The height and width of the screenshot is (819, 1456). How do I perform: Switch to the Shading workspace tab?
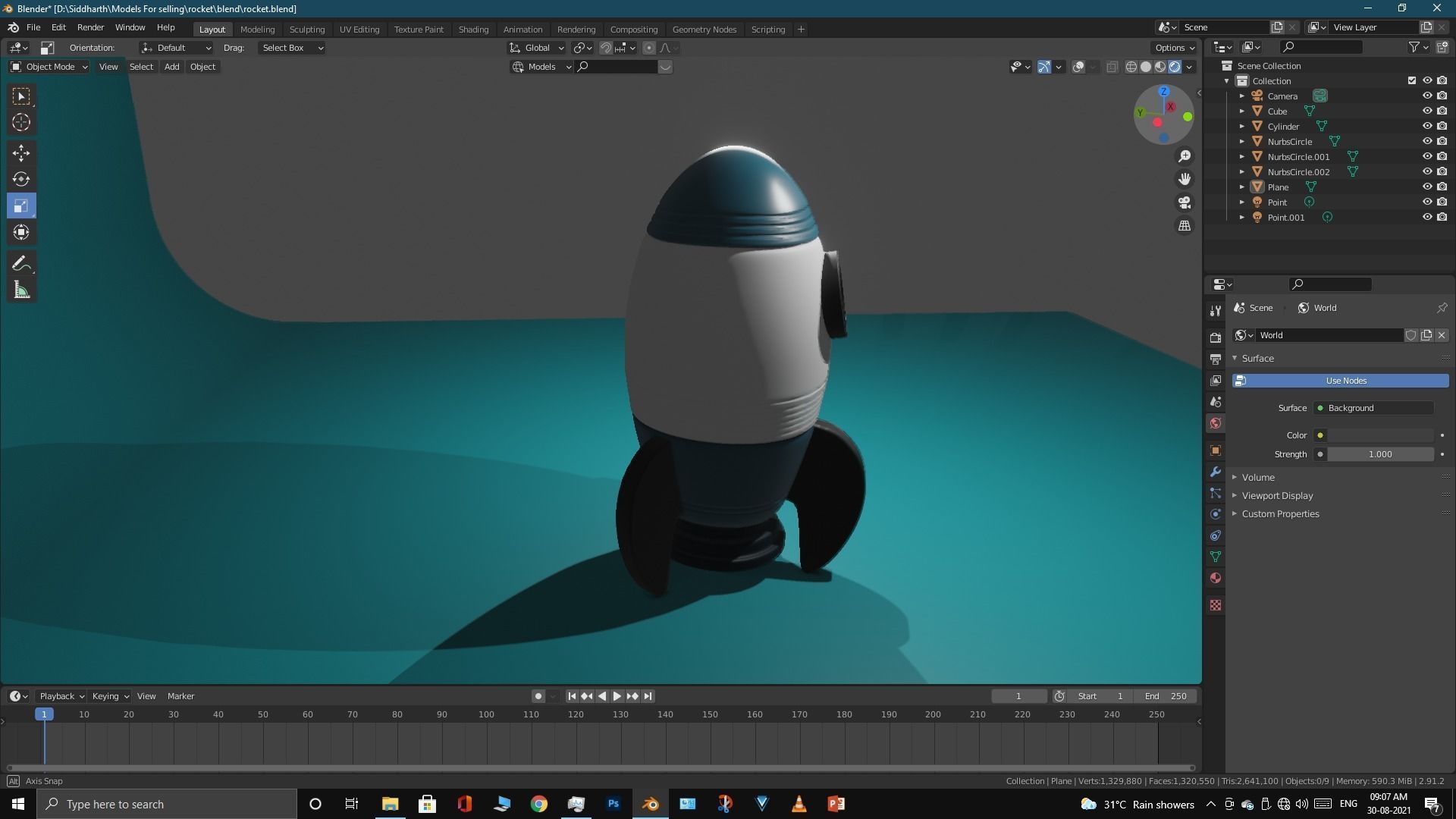pyautogui.click(x=472, y=30)
